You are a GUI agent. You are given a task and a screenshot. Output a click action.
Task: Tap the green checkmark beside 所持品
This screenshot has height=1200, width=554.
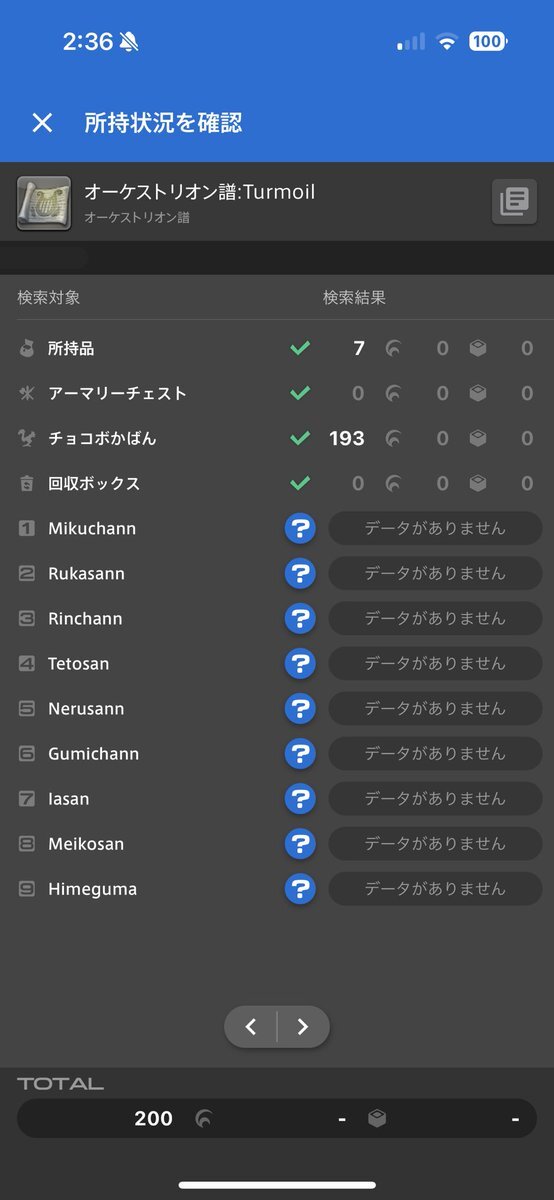tap(300, 348)
